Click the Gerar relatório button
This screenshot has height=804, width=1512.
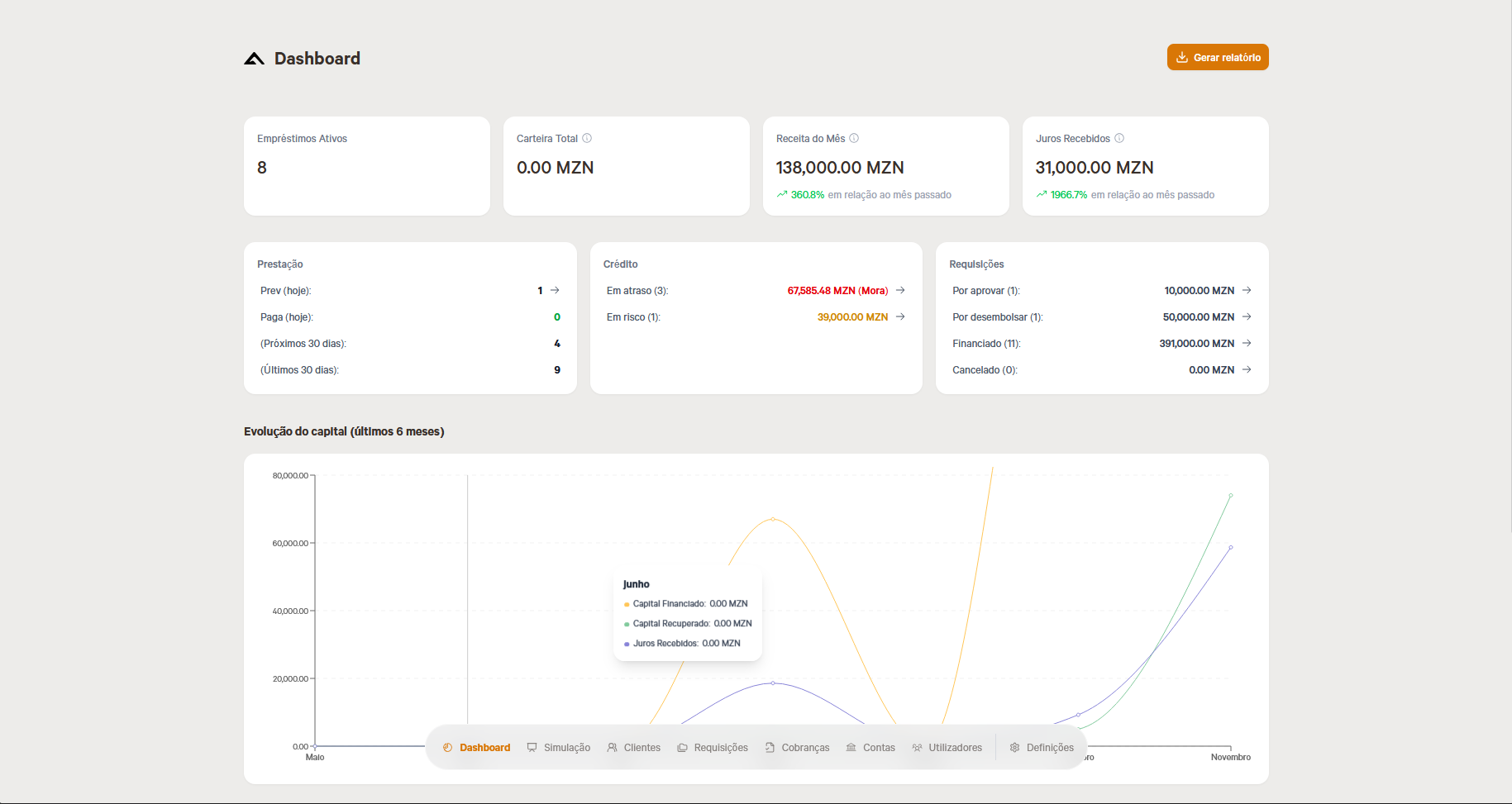point(1217,57)
